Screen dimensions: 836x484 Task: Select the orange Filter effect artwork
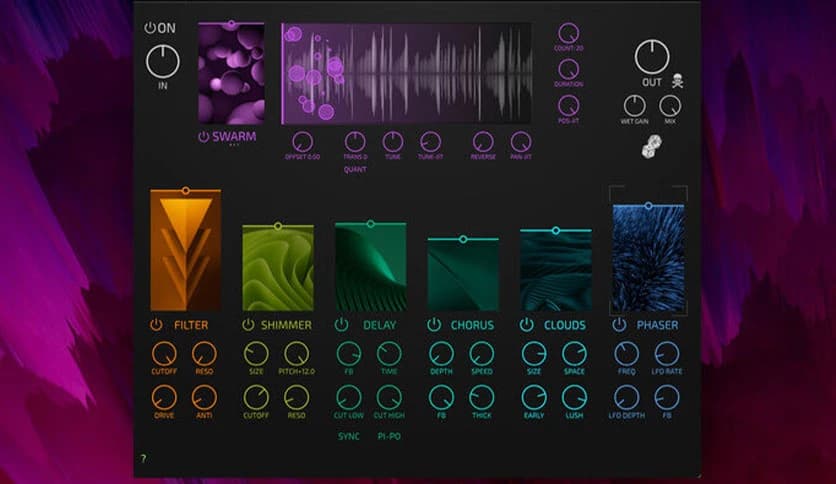186,251
